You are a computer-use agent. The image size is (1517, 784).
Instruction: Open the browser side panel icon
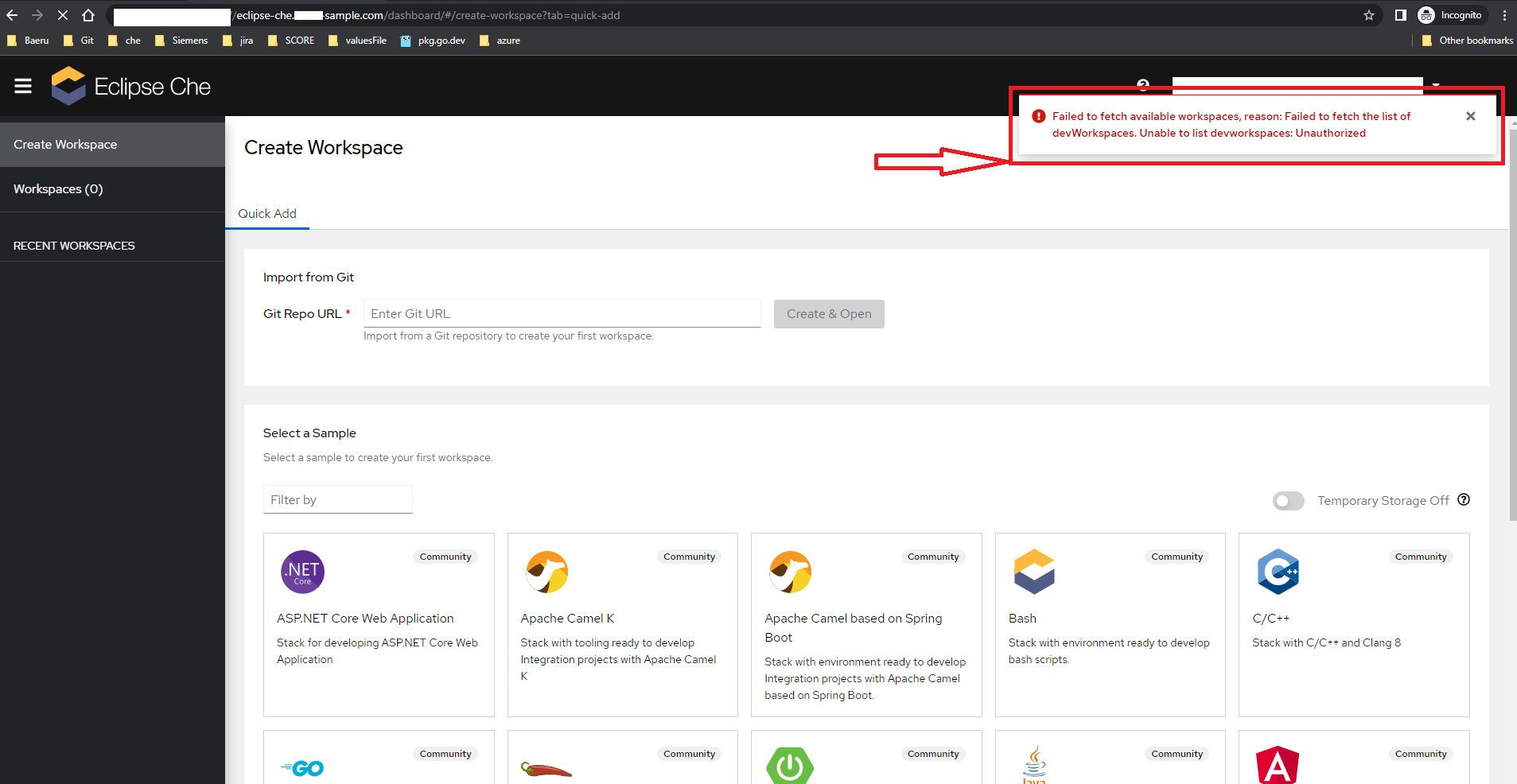pos(1401,15)
